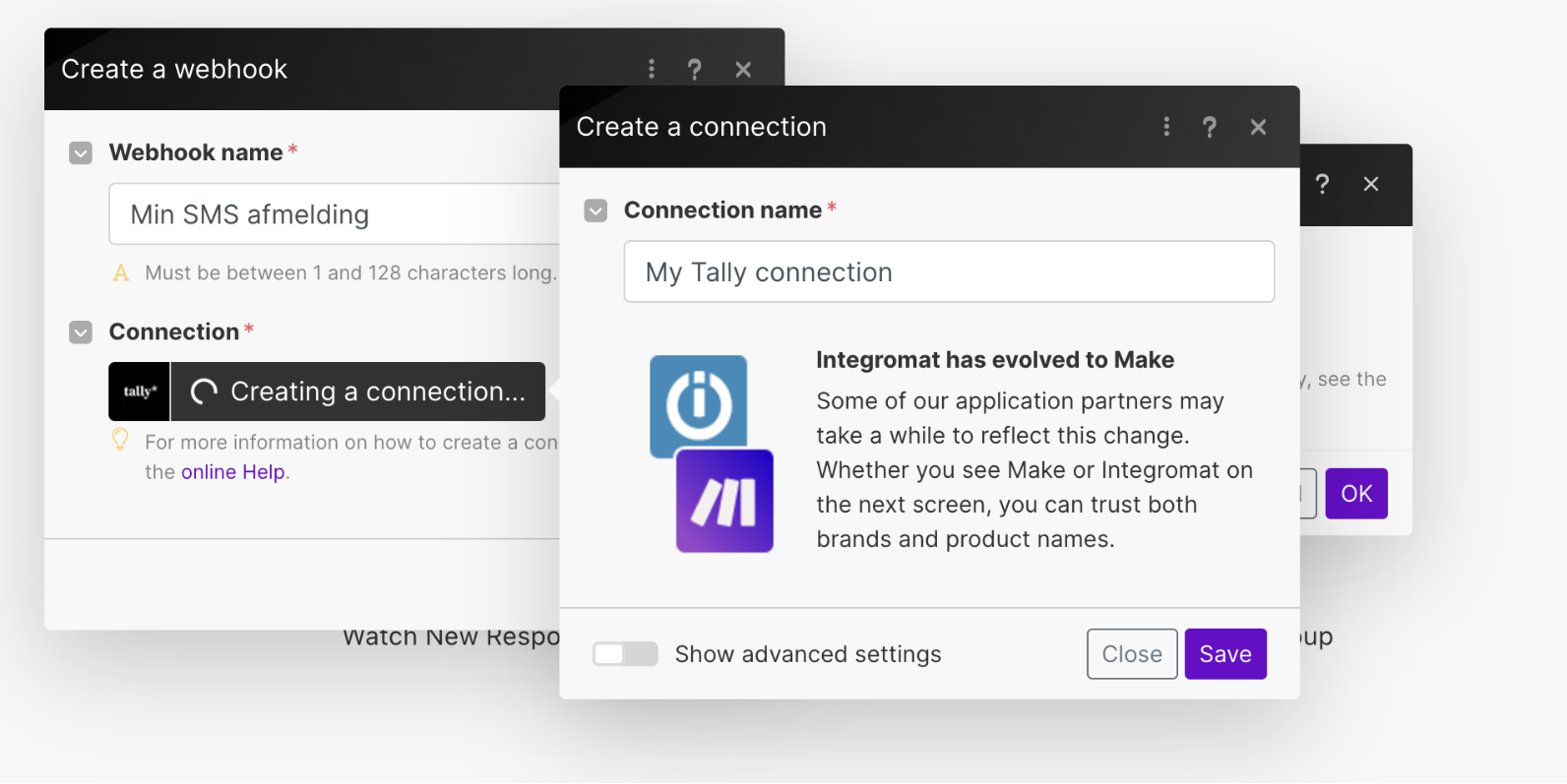Click the spinner in Creating a connection
This screenshot has height=784, width=1567.
click(204, 392)
